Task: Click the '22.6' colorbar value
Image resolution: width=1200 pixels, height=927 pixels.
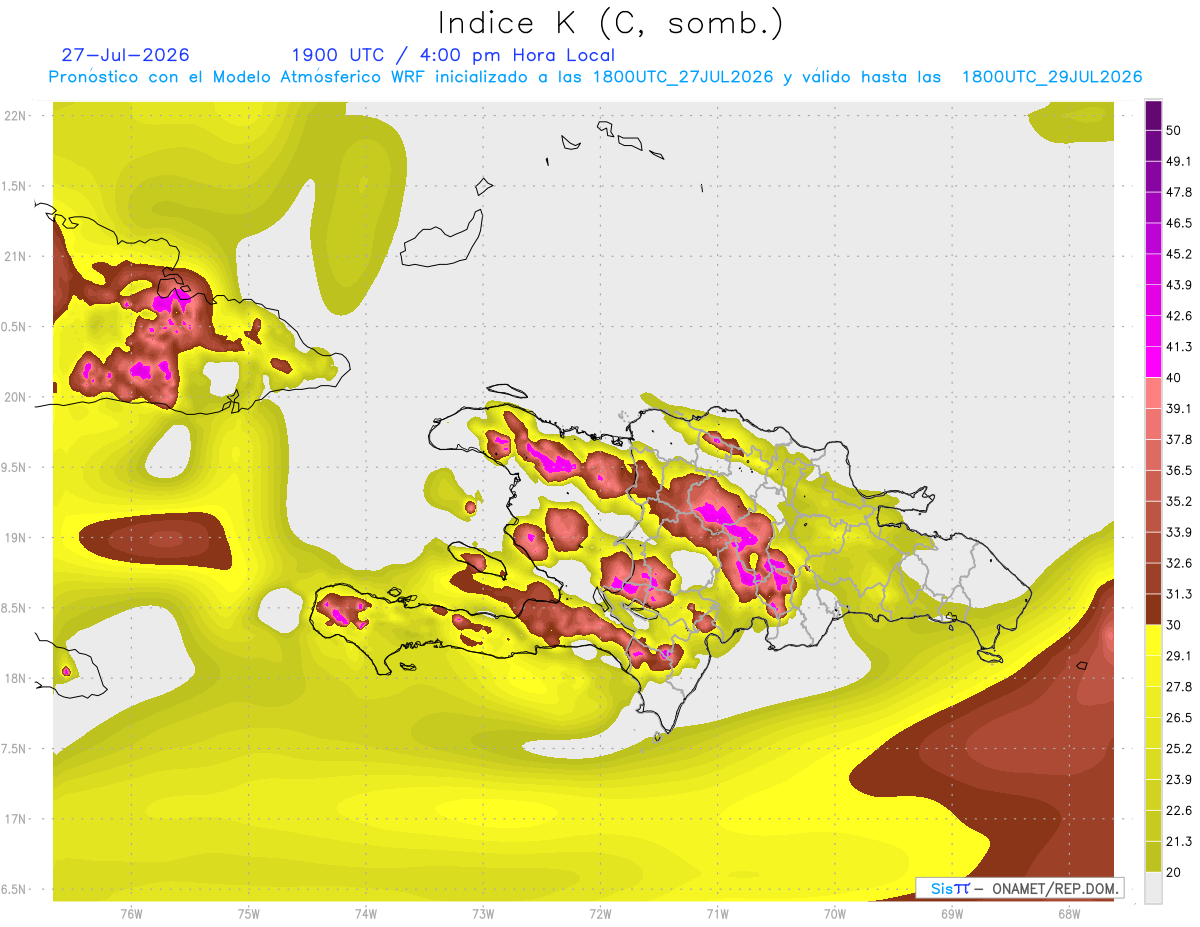Action: pyautogui.click(x=1179, y=810)
